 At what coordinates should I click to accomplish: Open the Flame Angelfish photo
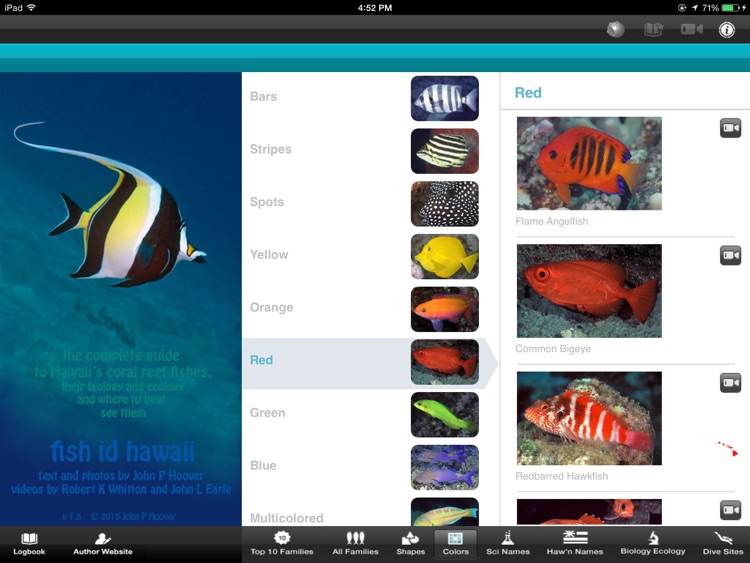pyautogui.click(x=589, y=163)
